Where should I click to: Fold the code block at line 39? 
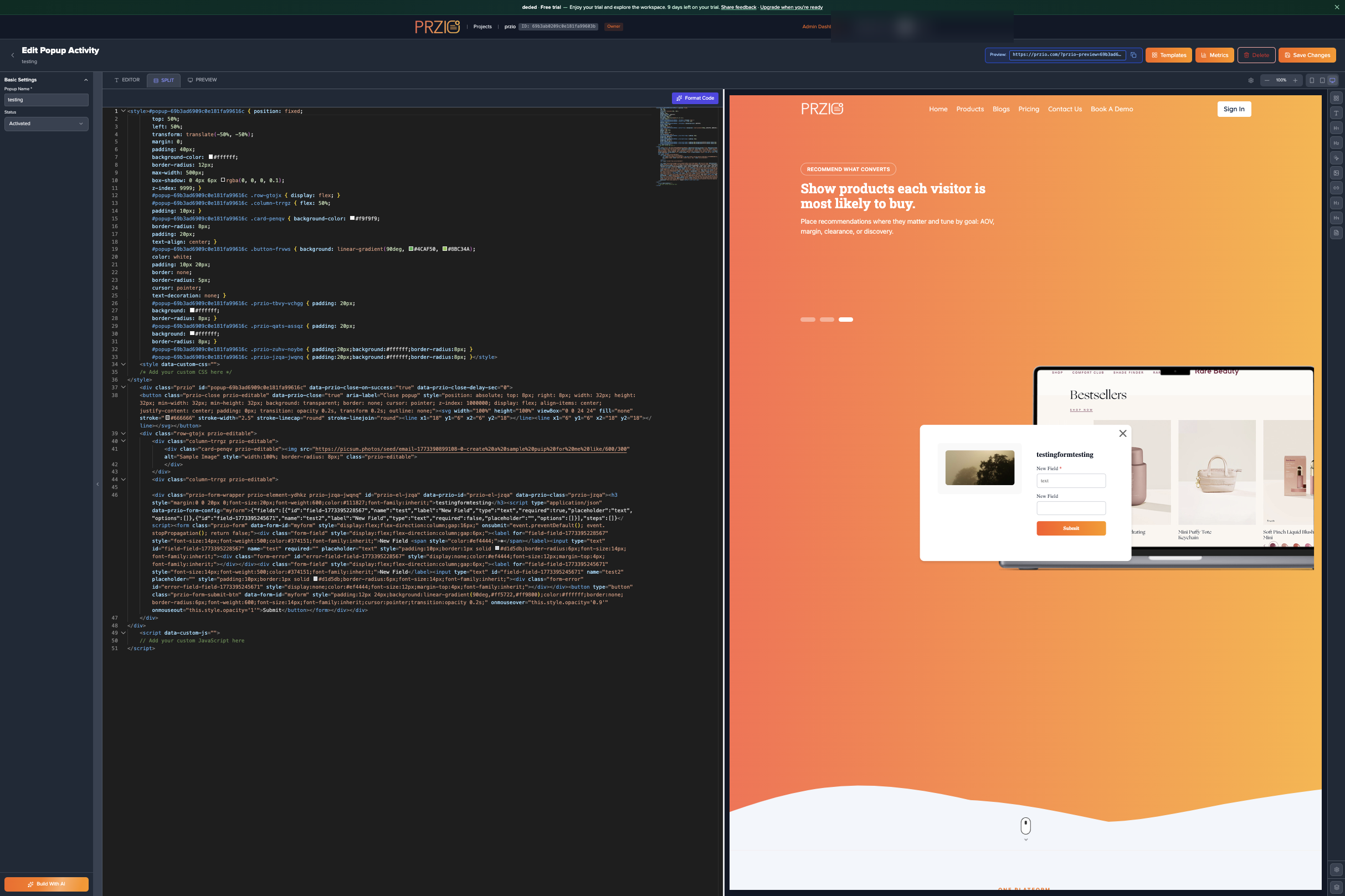click(123, 433)
